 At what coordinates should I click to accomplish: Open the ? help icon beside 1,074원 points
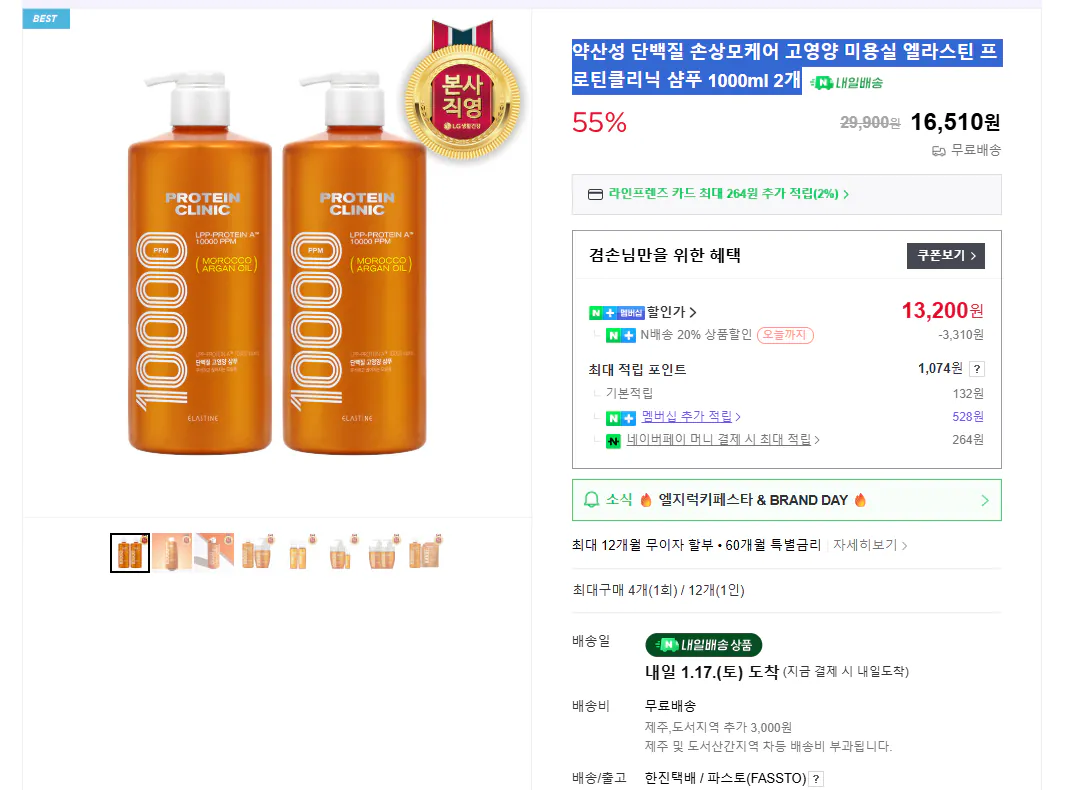click(977, 368)
